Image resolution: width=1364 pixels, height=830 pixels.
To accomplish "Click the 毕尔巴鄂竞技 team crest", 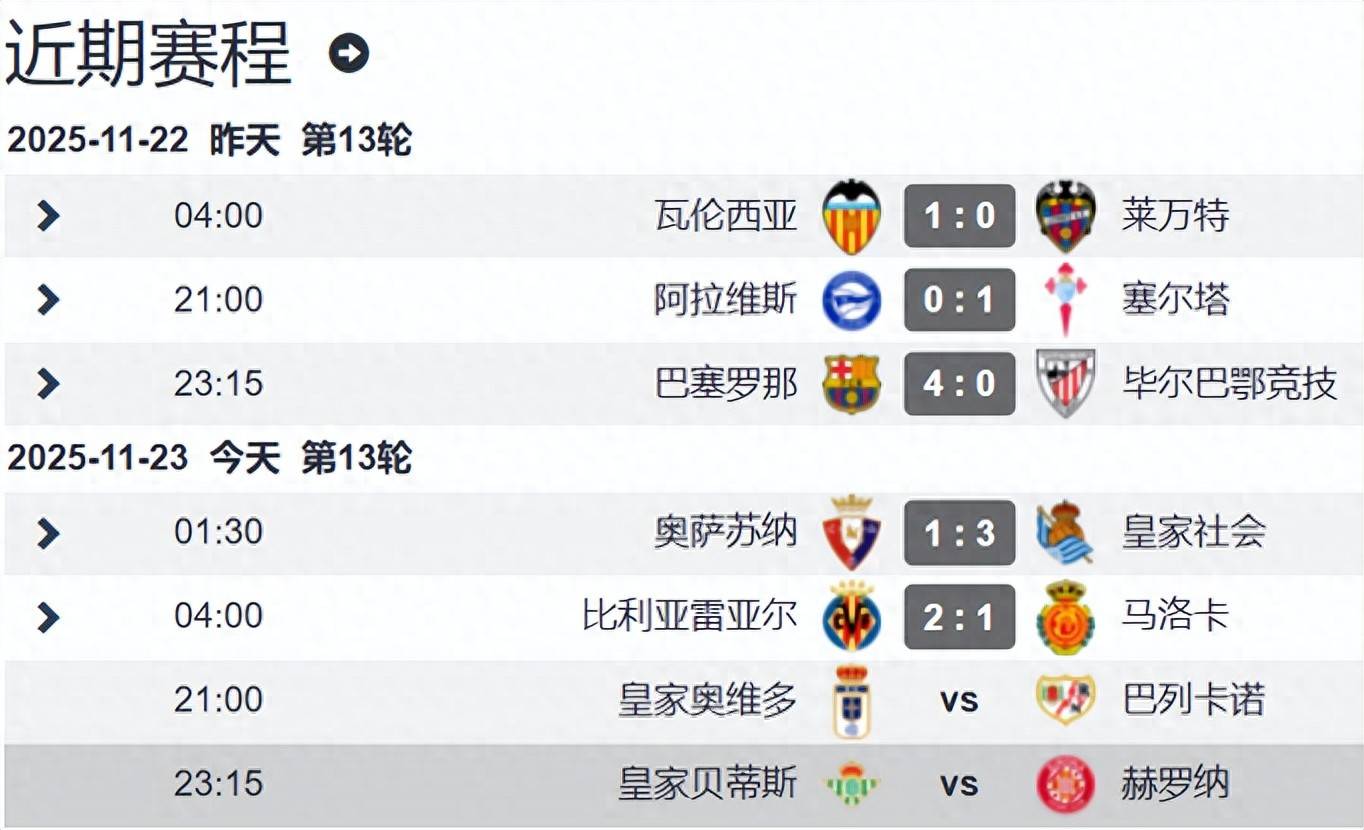I will pyautogui.click(x=1066, y=384).
